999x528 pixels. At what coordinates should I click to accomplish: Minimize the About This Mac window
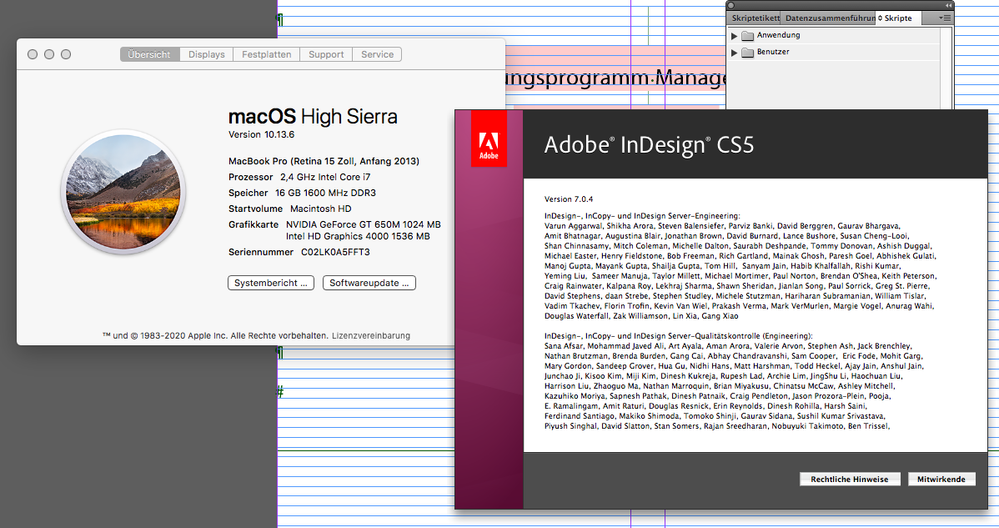[x=49, y=55]
